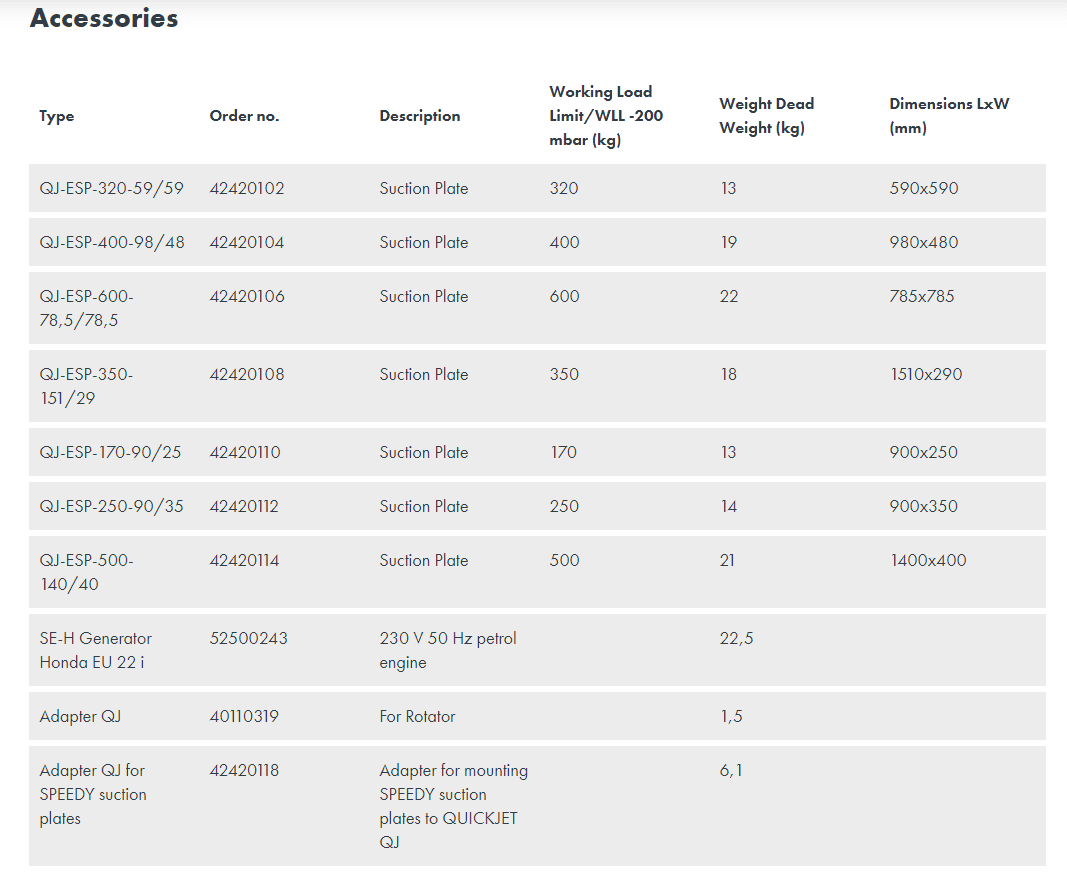The width and height of the screenshot is (1067, 875).
Task: Click the 6,1 weight value
Action: click(731, 770)
